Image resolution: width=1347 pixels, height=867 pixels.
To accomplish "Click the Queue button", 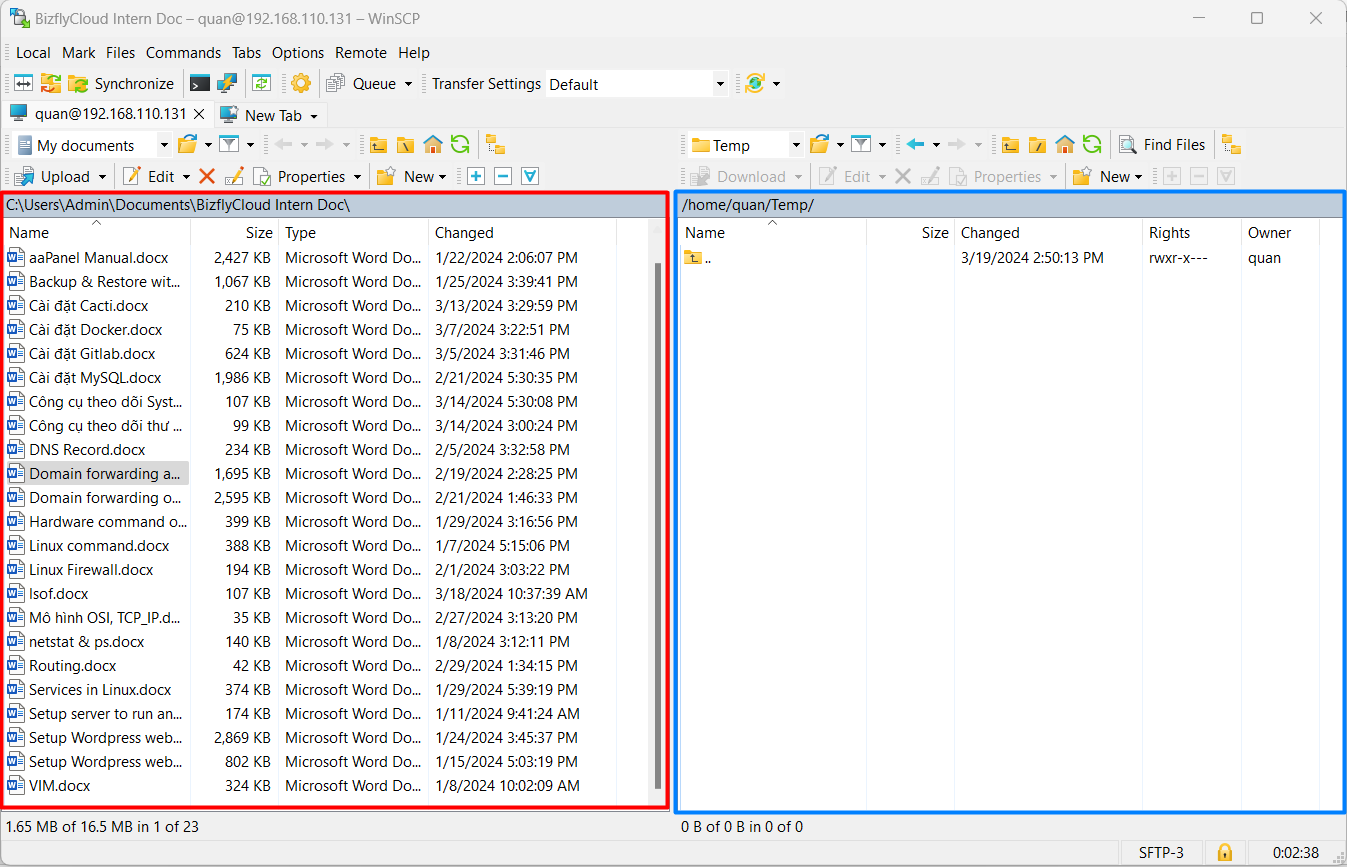I will tap(362, 84).
